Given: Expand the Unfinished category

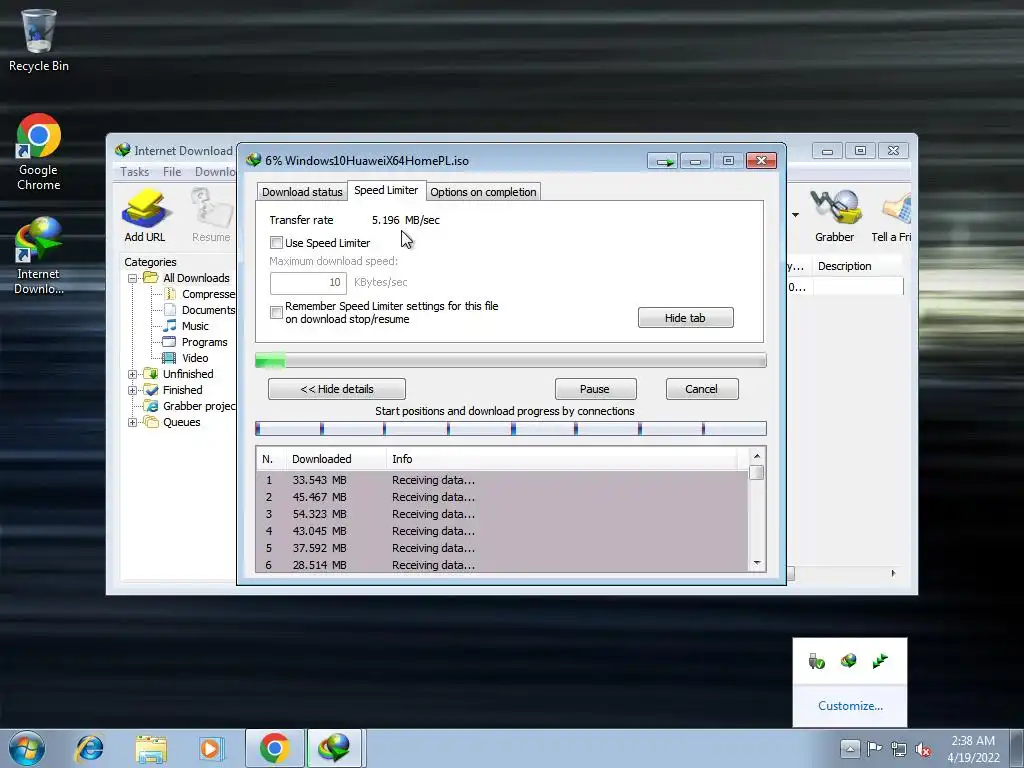Looking at the screenshot, I should [x=133, y=374].
